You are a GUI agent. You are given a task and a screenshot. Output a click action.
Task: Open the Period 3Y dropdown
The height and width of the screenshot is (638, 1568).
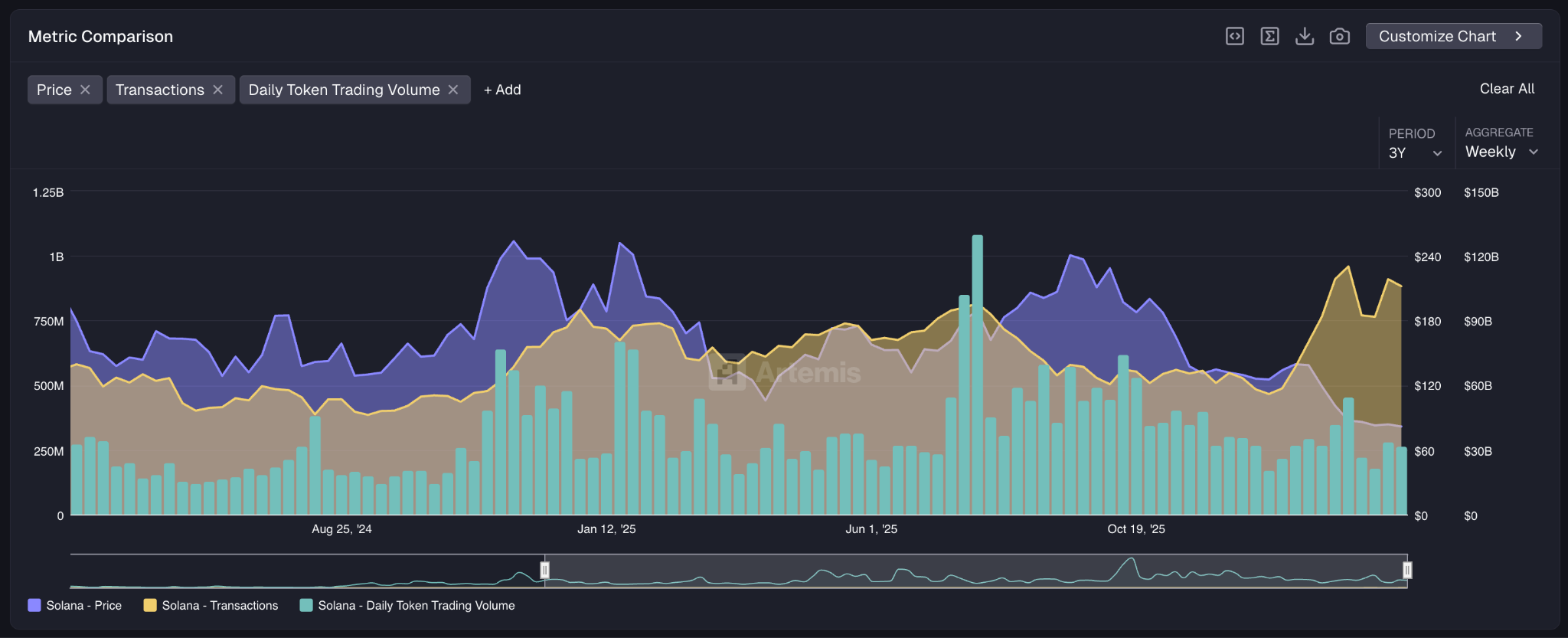(x=1415, y=152)
